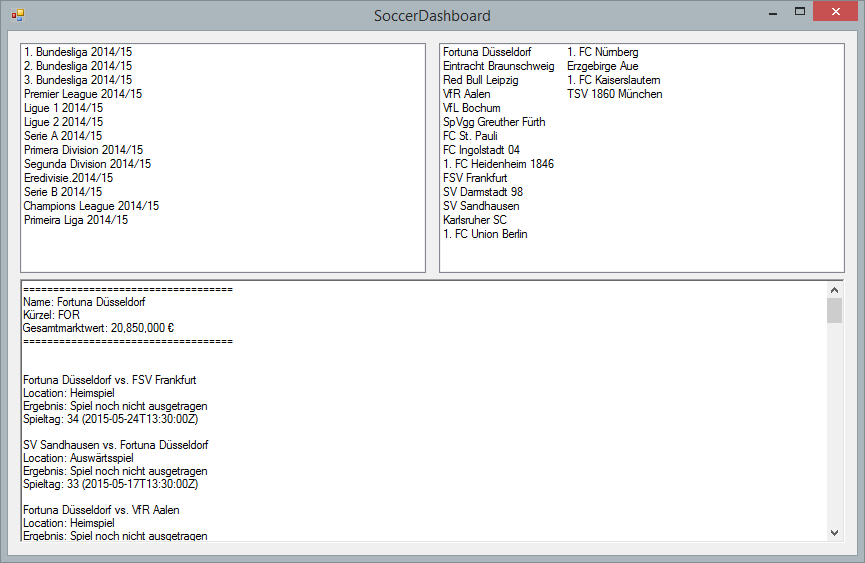The width and height of the screenshot is (865, 563).
Task: Select Serie A 2014/15
Action: click(x=63, y=136)
